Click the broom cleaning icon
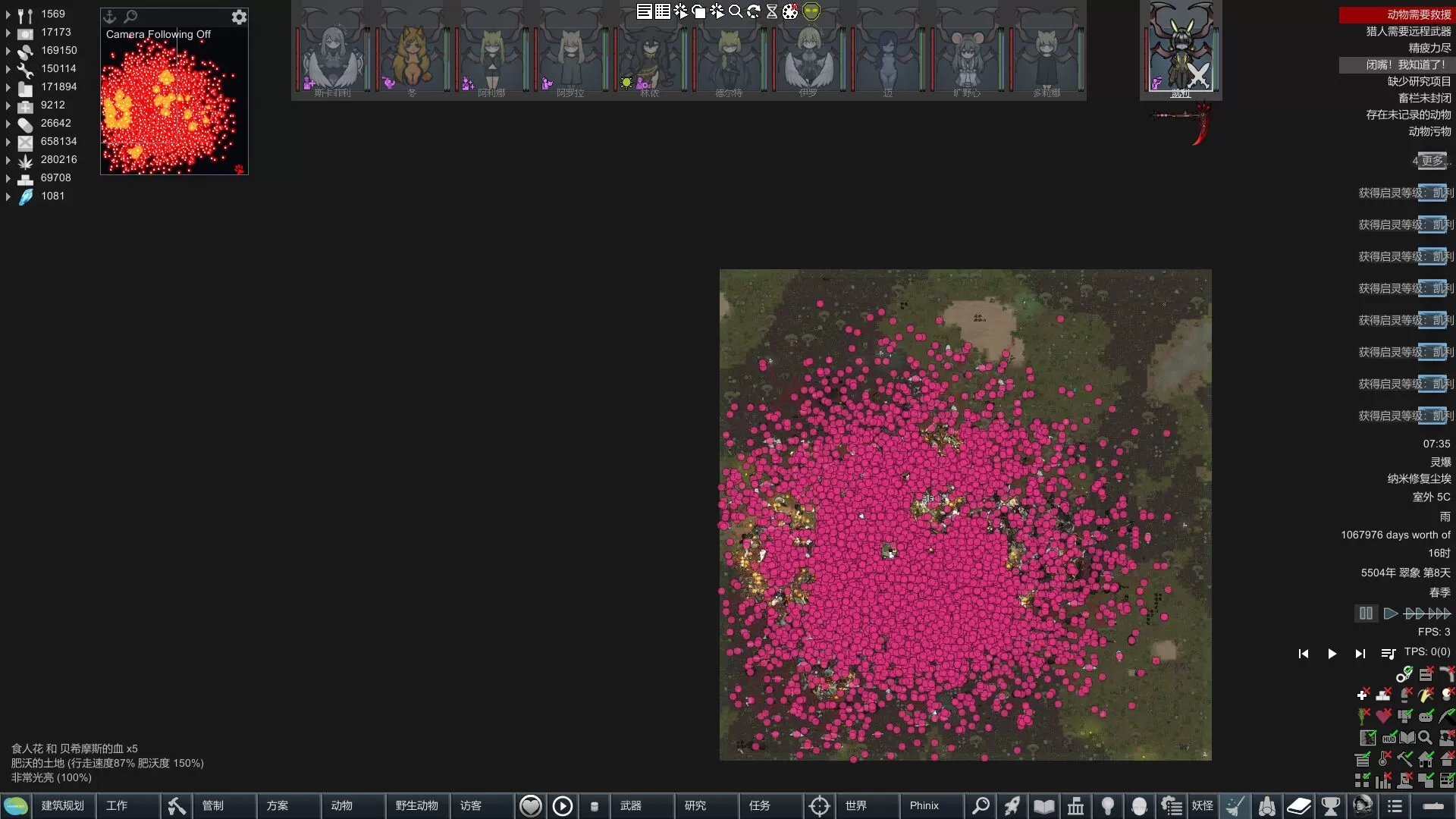The height and width of the screenshot is (819, 1456). tap(1235, 806)
